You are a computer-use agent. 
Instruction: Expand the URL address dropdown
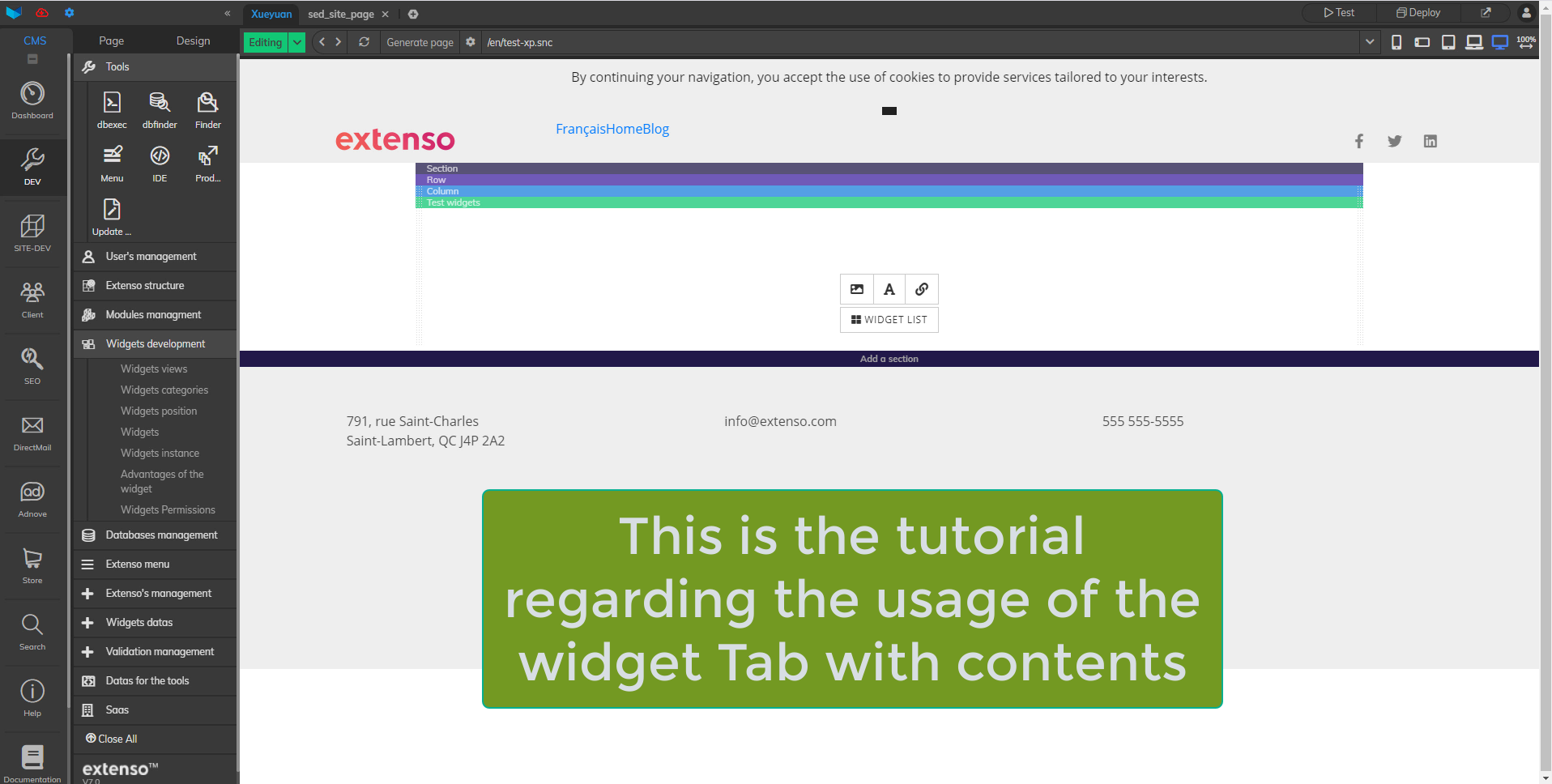(x=1370, y=42)
